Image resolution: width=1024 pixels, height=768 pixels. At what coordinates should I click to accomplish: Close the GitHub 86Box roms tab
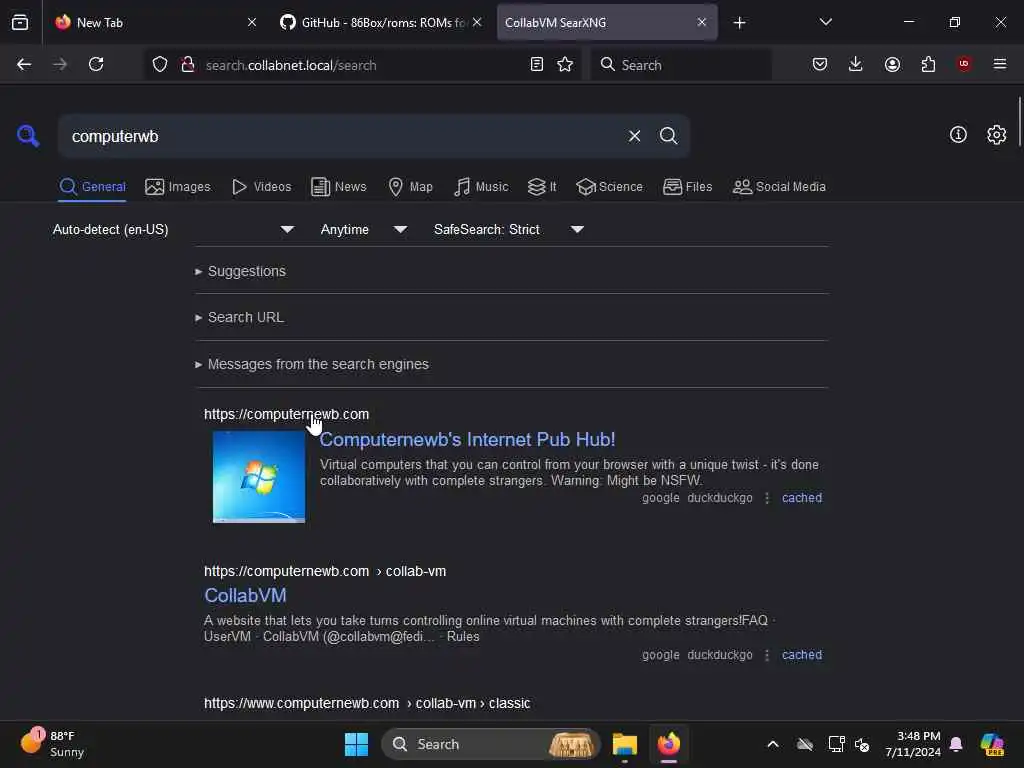tap(477, 22)
